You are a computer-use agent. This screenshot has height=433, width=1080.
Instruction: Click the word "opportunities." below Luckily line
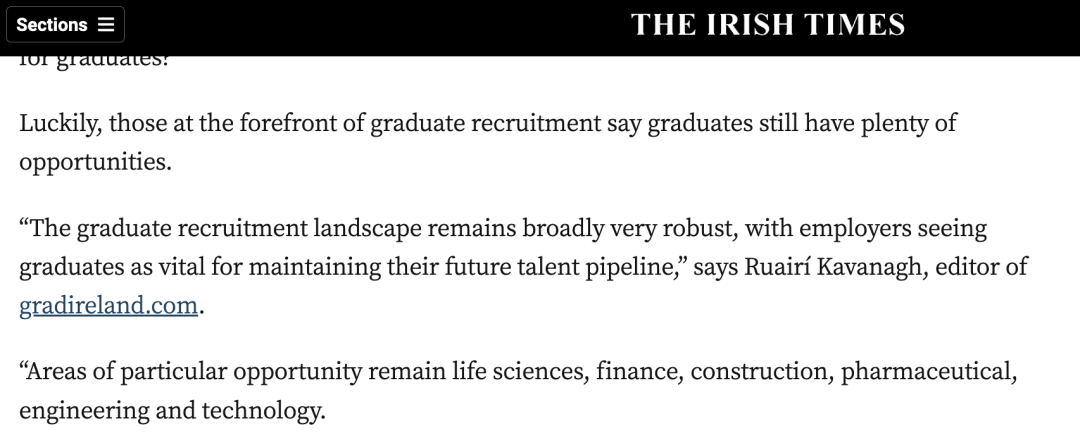point(95,162)
